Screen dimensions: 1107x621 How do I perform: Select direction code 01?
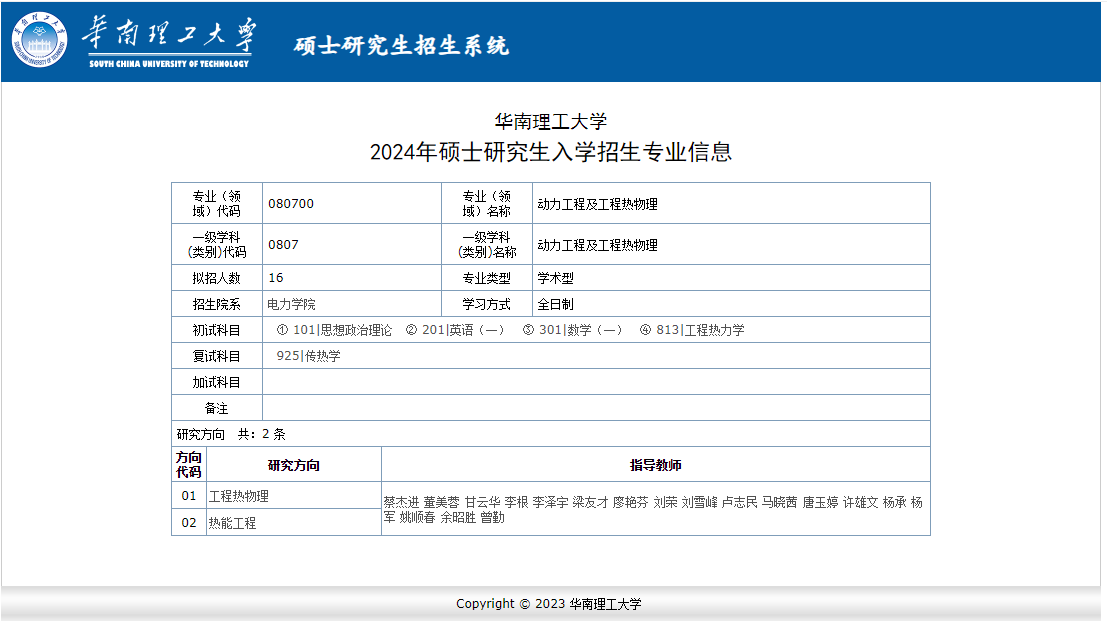(x=189, y=496)
